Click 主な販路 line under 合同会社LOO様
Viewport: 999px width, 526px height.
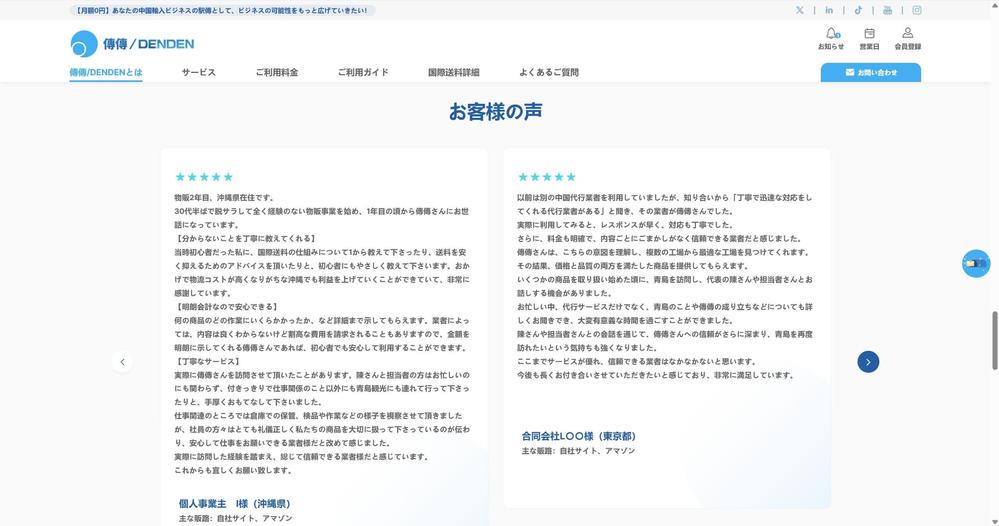click(x=579, y=451)
